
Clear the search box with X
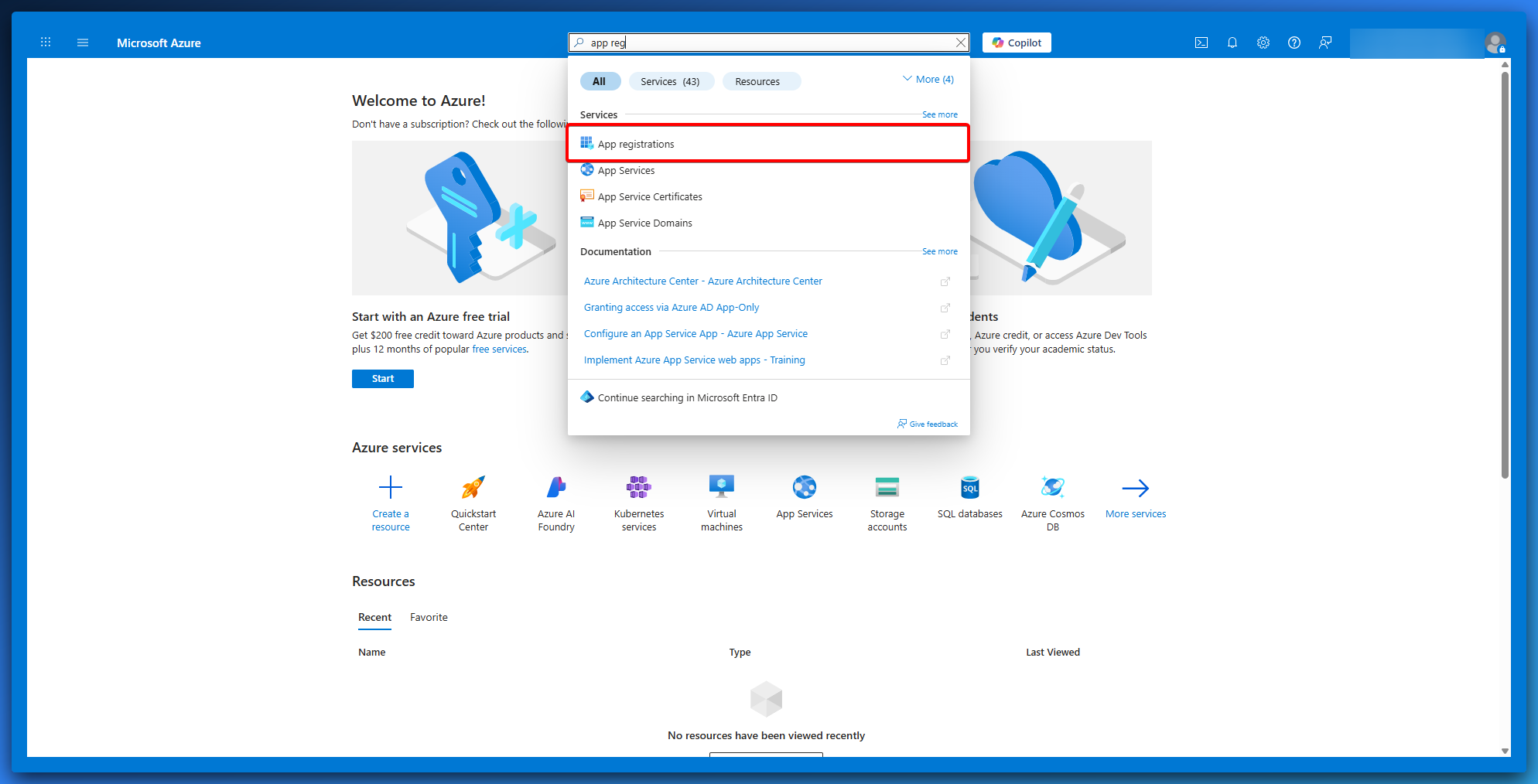coord(960,43)
